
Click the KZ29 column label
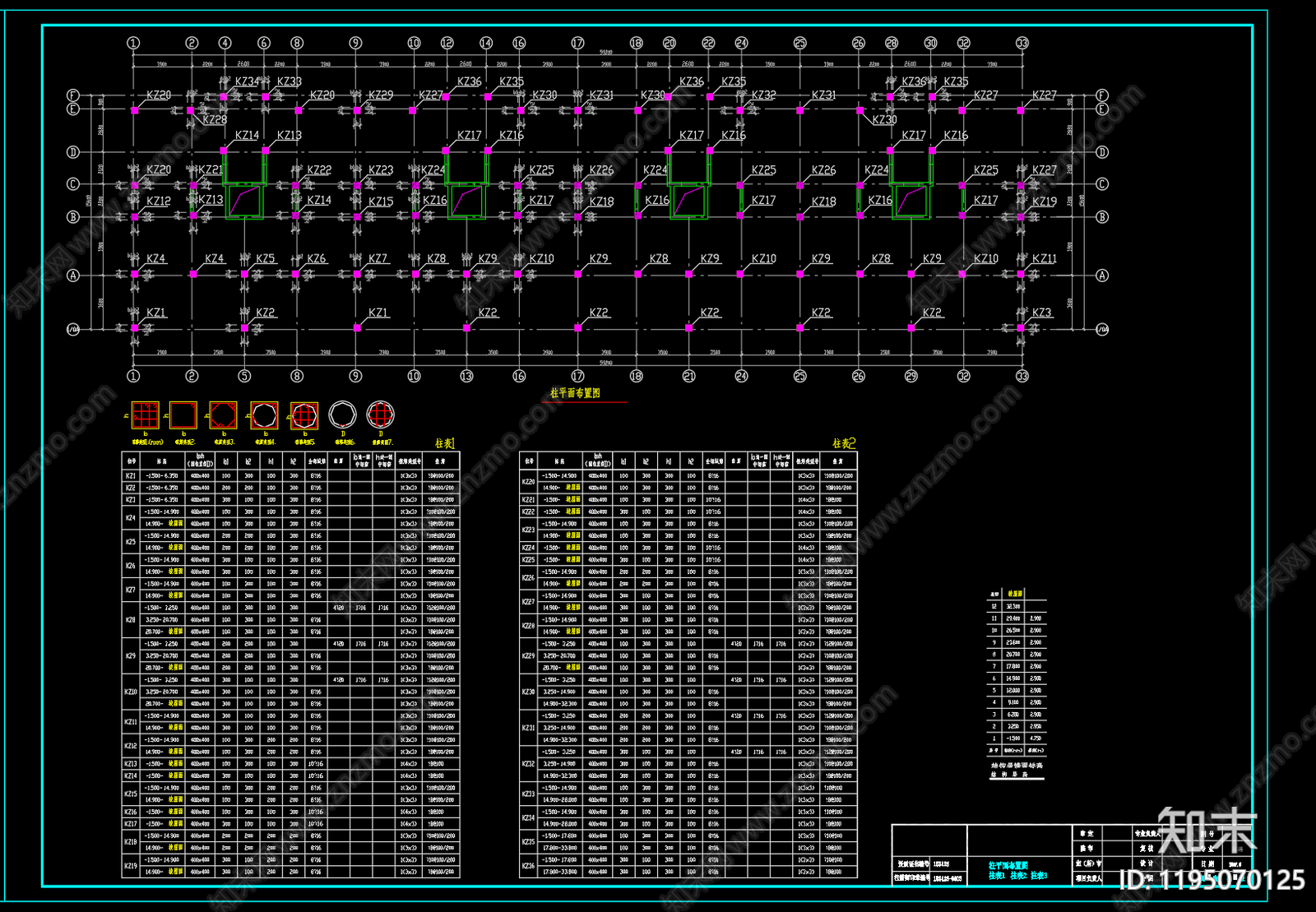pyautogui.click(x=381, y=95)
